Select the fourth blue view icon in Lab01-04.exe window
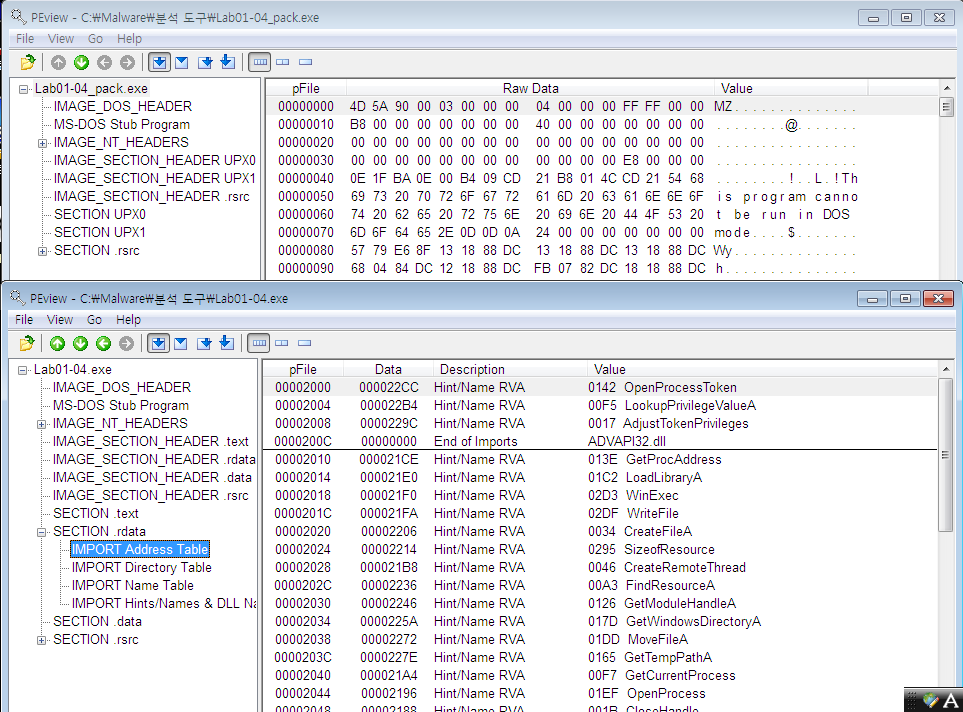 [227, 343]
